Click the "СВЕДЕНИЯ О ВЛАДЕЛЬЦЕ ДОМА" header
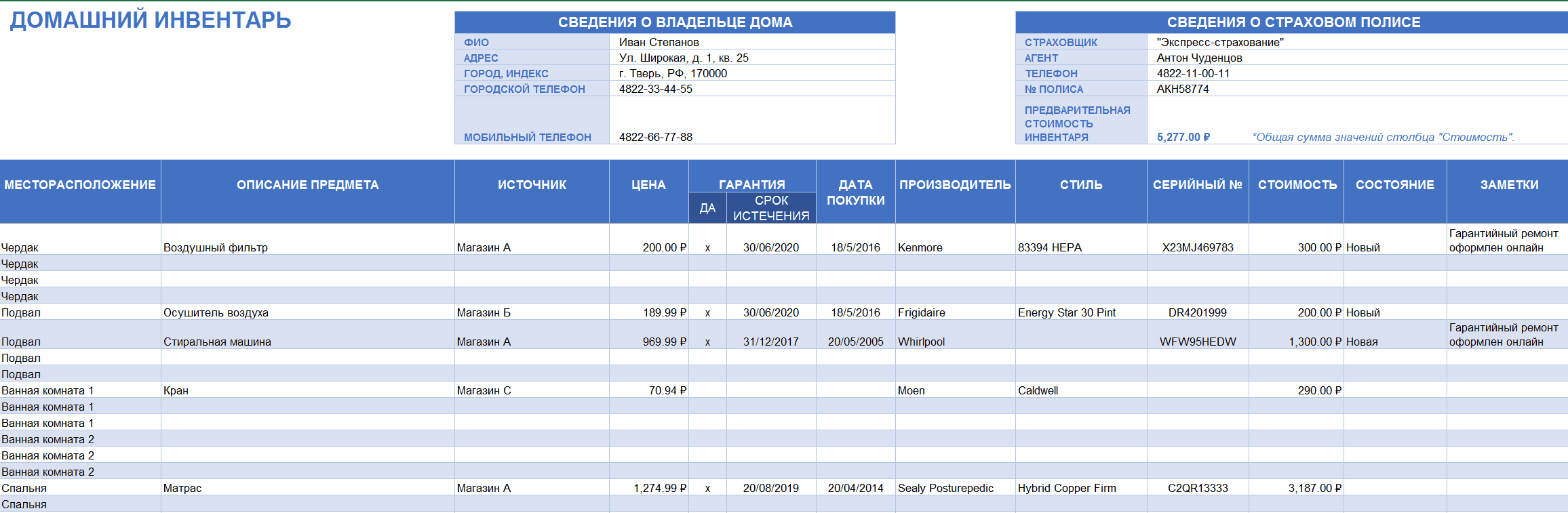 pos(675,22)
